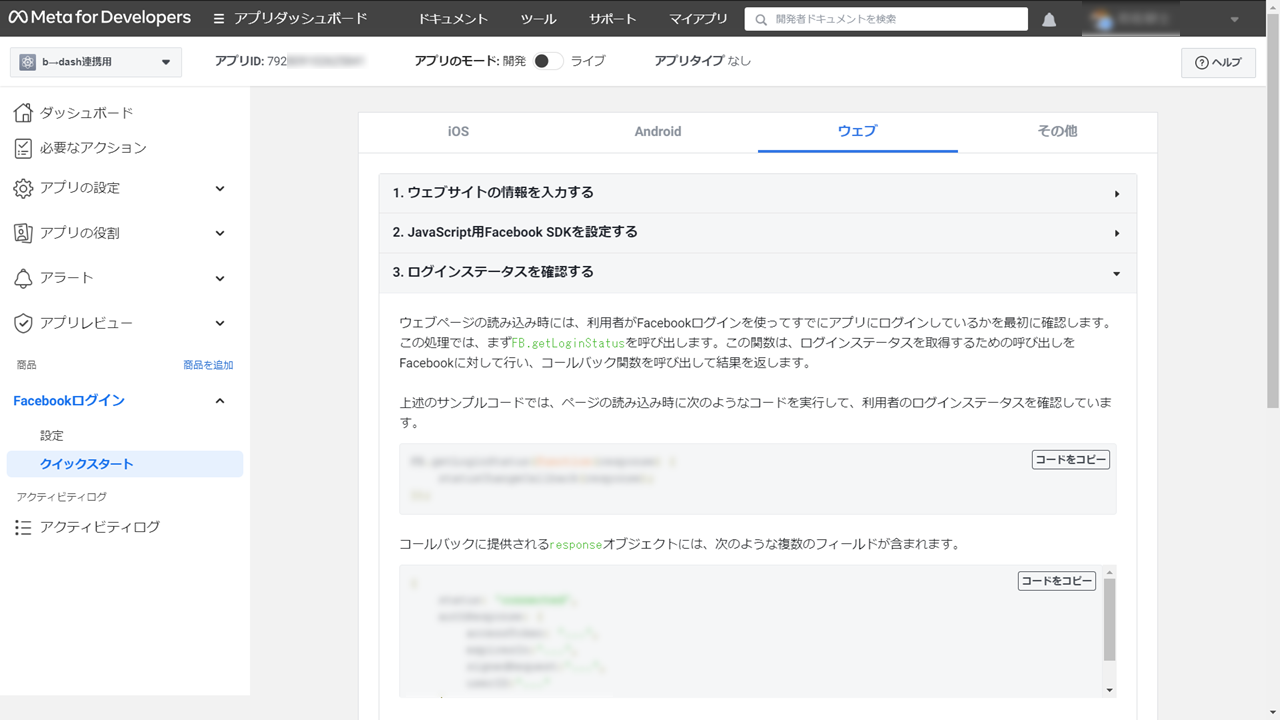Click the アラート bell icon in sidebar

coord(23,278)
